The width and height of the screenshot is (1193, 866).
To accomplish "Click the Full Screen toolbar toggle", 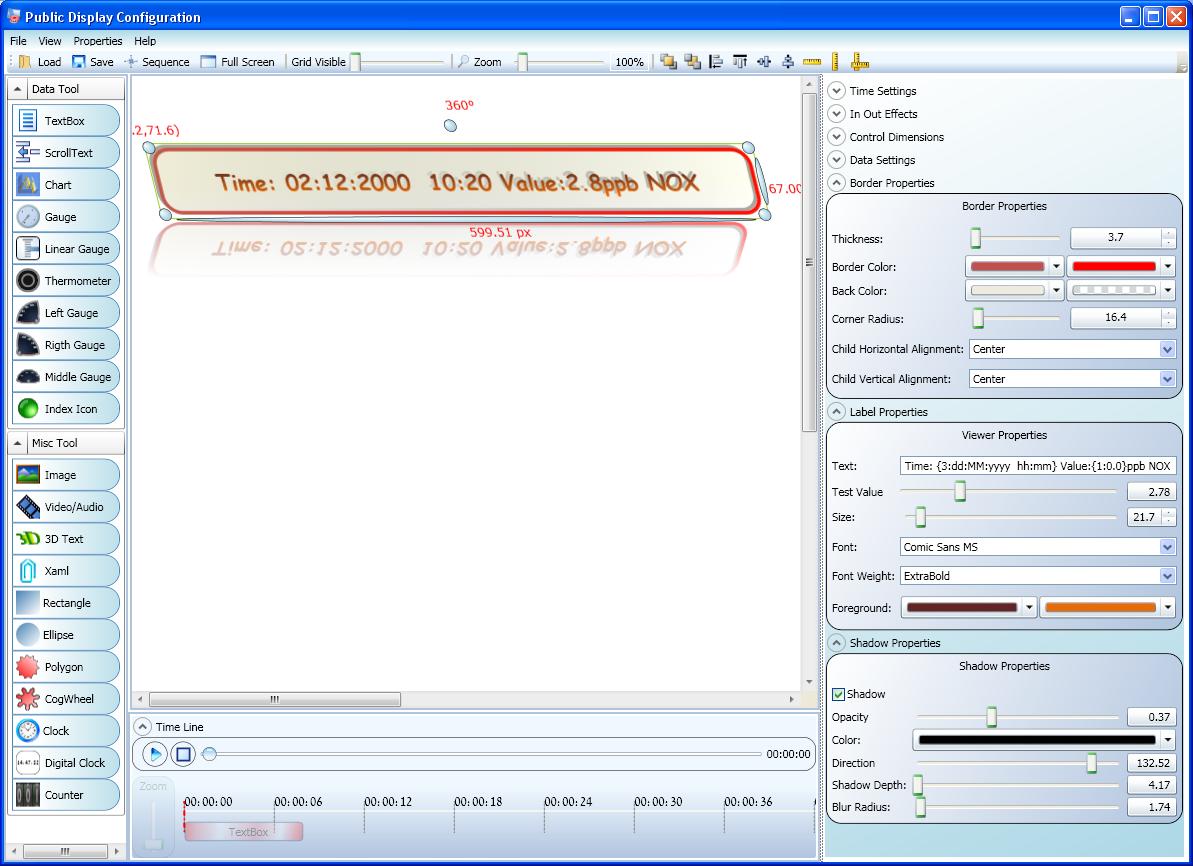I will 240,61.
